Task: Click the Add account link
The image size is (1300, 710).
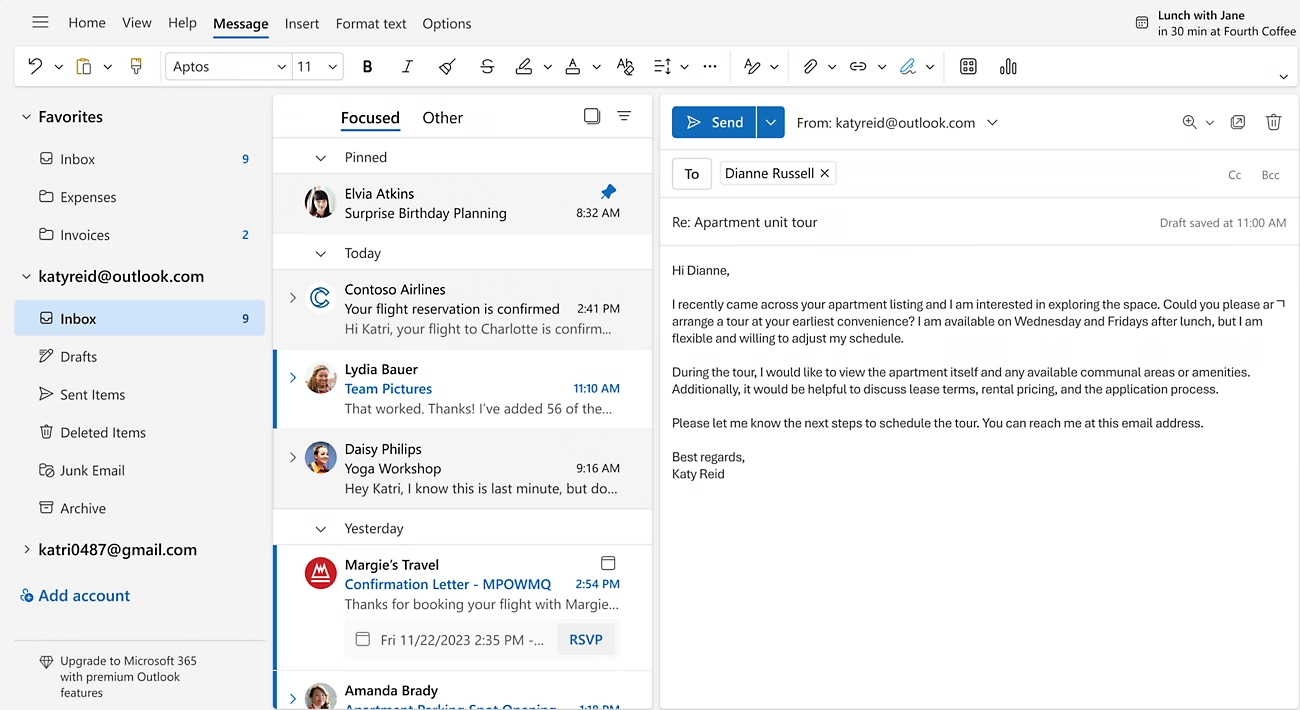Action: pyautogui.click(x=75, y=595)
